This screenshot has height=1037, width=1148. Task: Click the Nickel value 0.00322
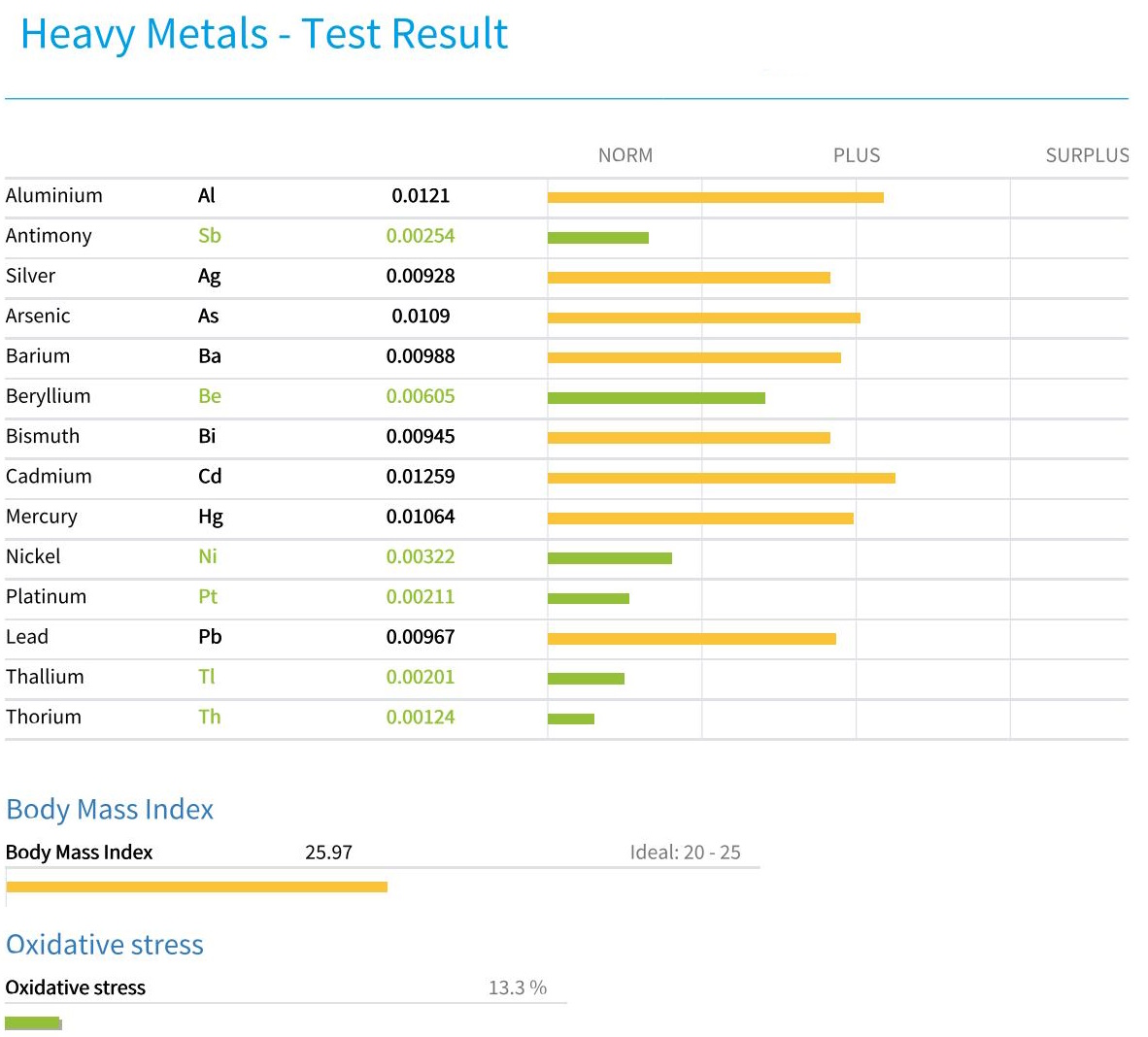point(421,557)
